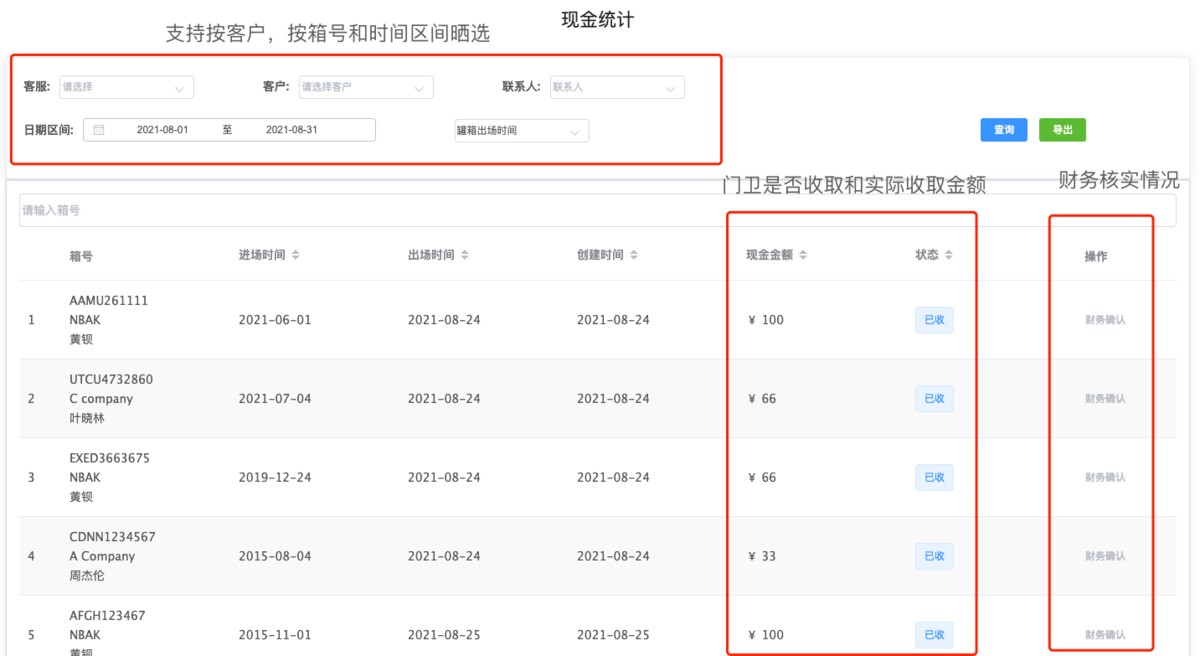The height and width of the screenshot is (656, 1200).
Task: Click the 操作 column header
Action: (x=1096, y=256)
